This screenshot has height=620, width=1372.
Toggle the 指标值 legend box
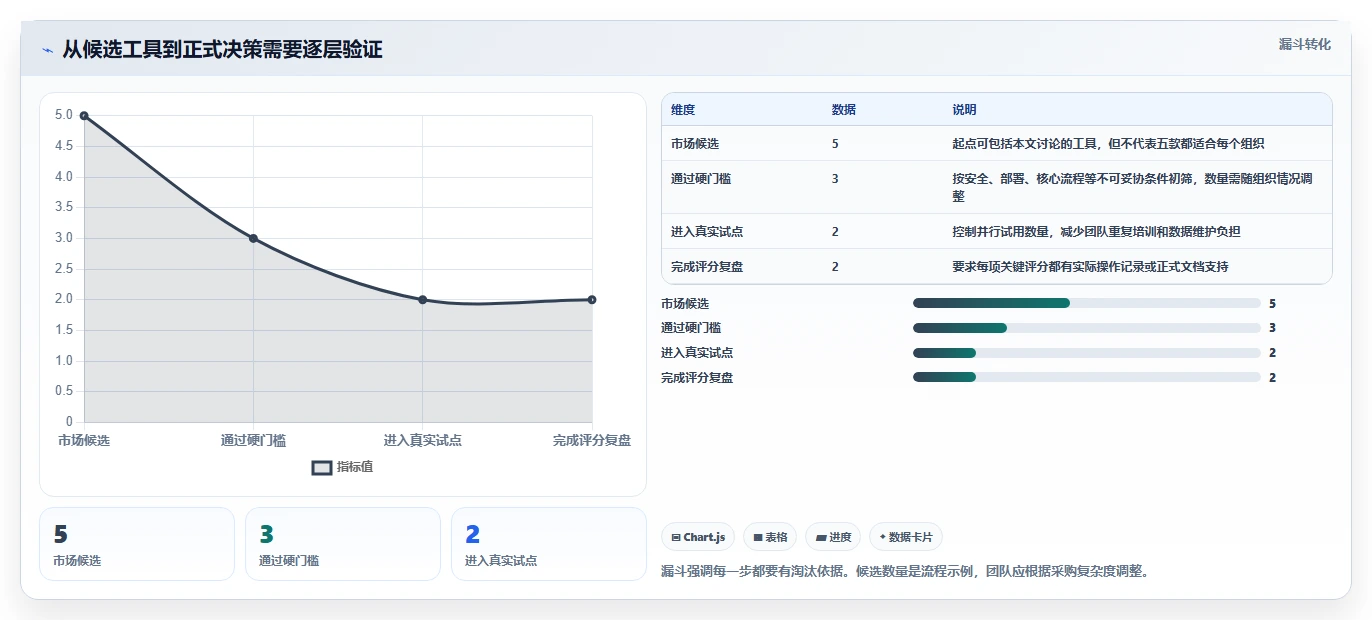(322, 467)
